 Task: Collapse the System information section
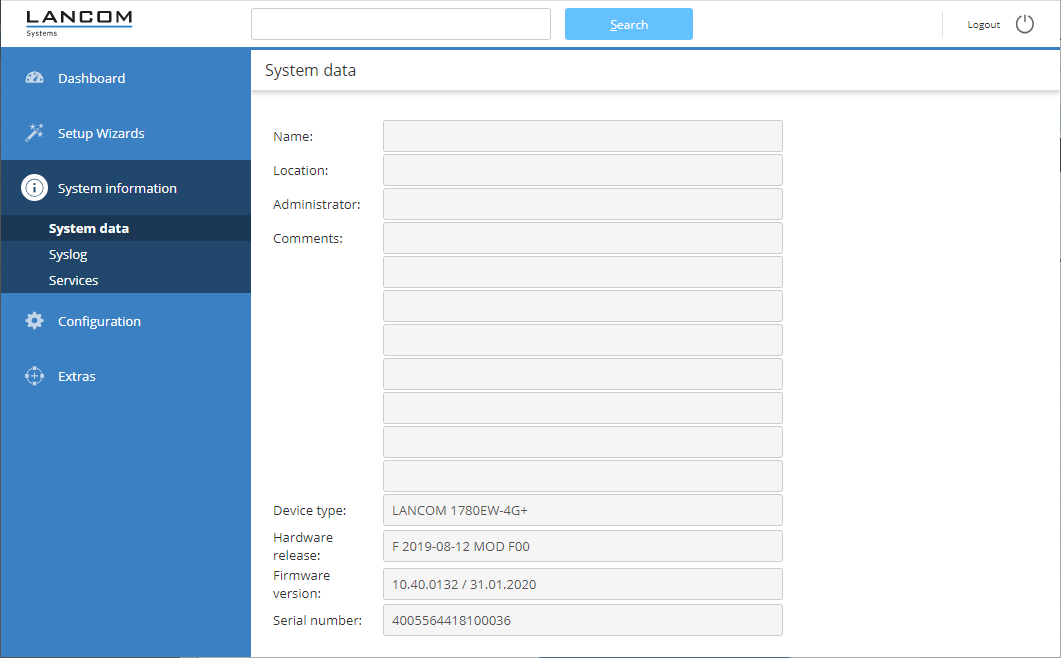[x=117, y=188]
